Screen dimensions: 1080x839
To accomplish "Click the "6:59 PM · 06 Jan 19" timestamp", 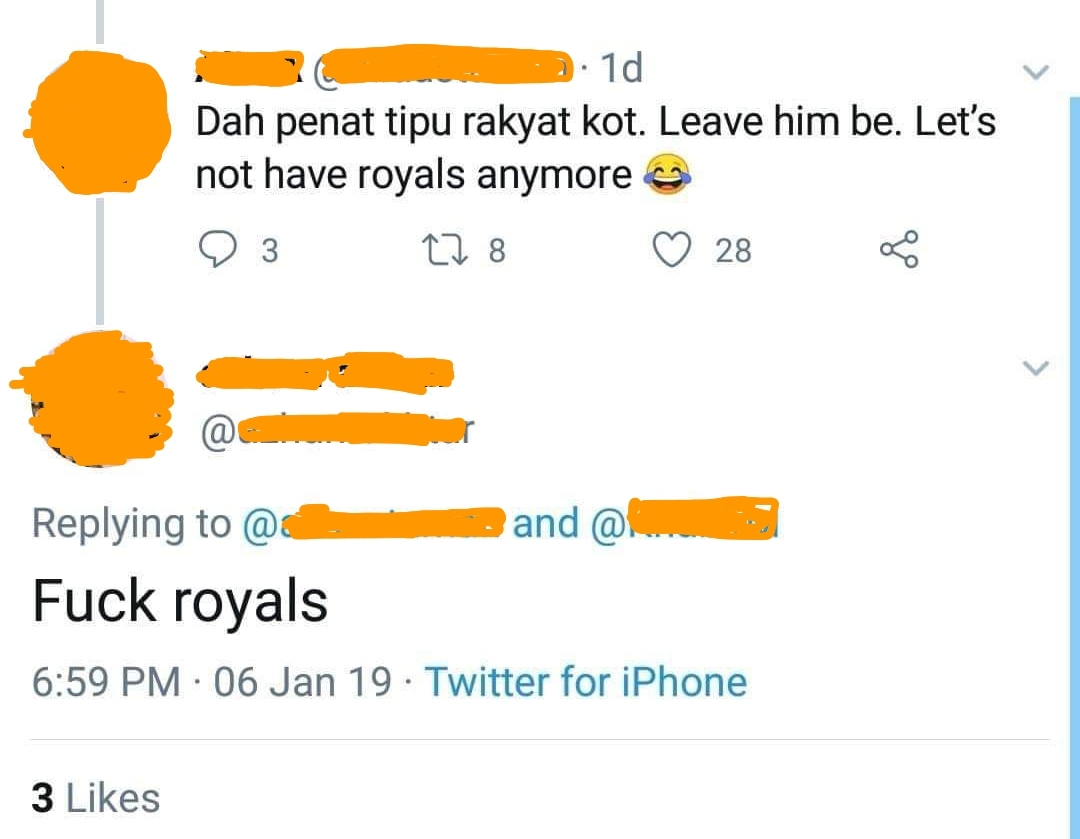I will point(212,682).
